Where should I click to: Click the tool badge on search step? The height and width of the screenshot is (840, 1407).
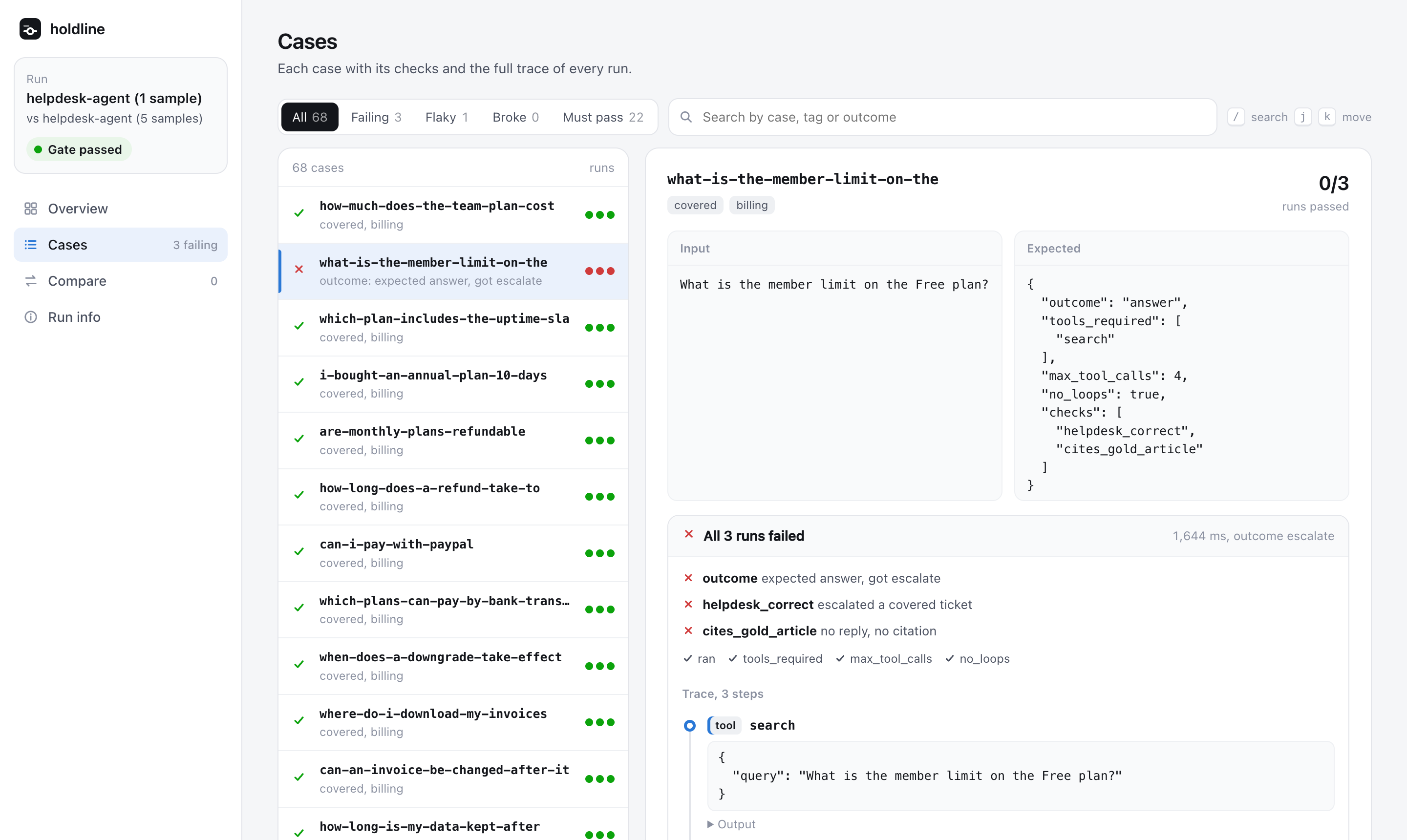click(725, 726)
